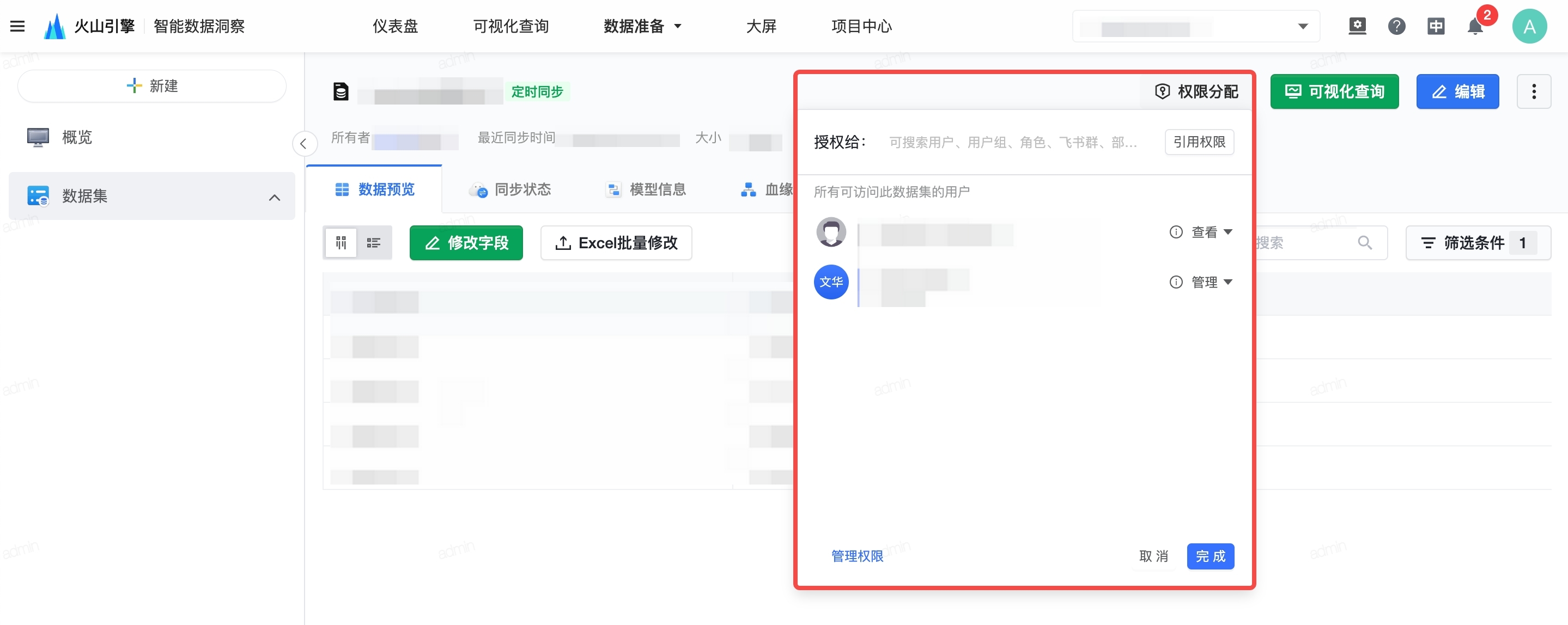This screenshot has height=625, width=1568.
Task: Click the magnifier icon in search box
Action: [x=1365, y=243]
